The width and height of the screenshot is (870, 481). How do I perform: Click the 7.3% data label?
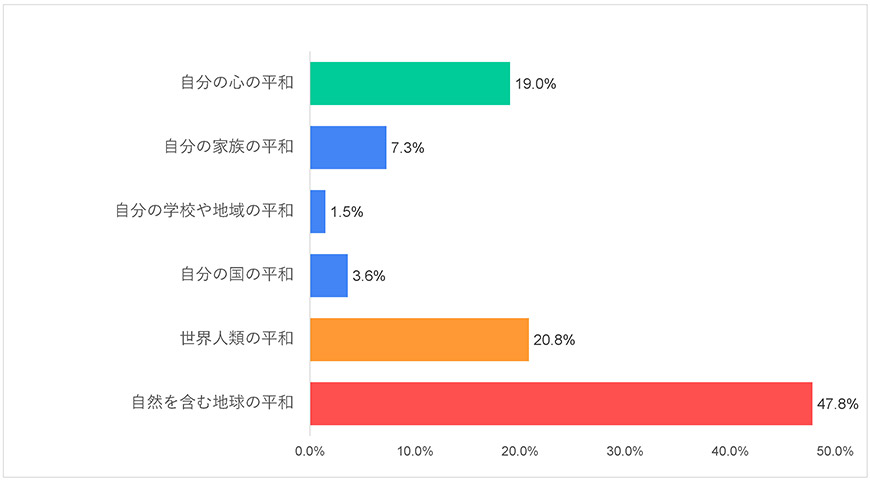pos(406,148)
